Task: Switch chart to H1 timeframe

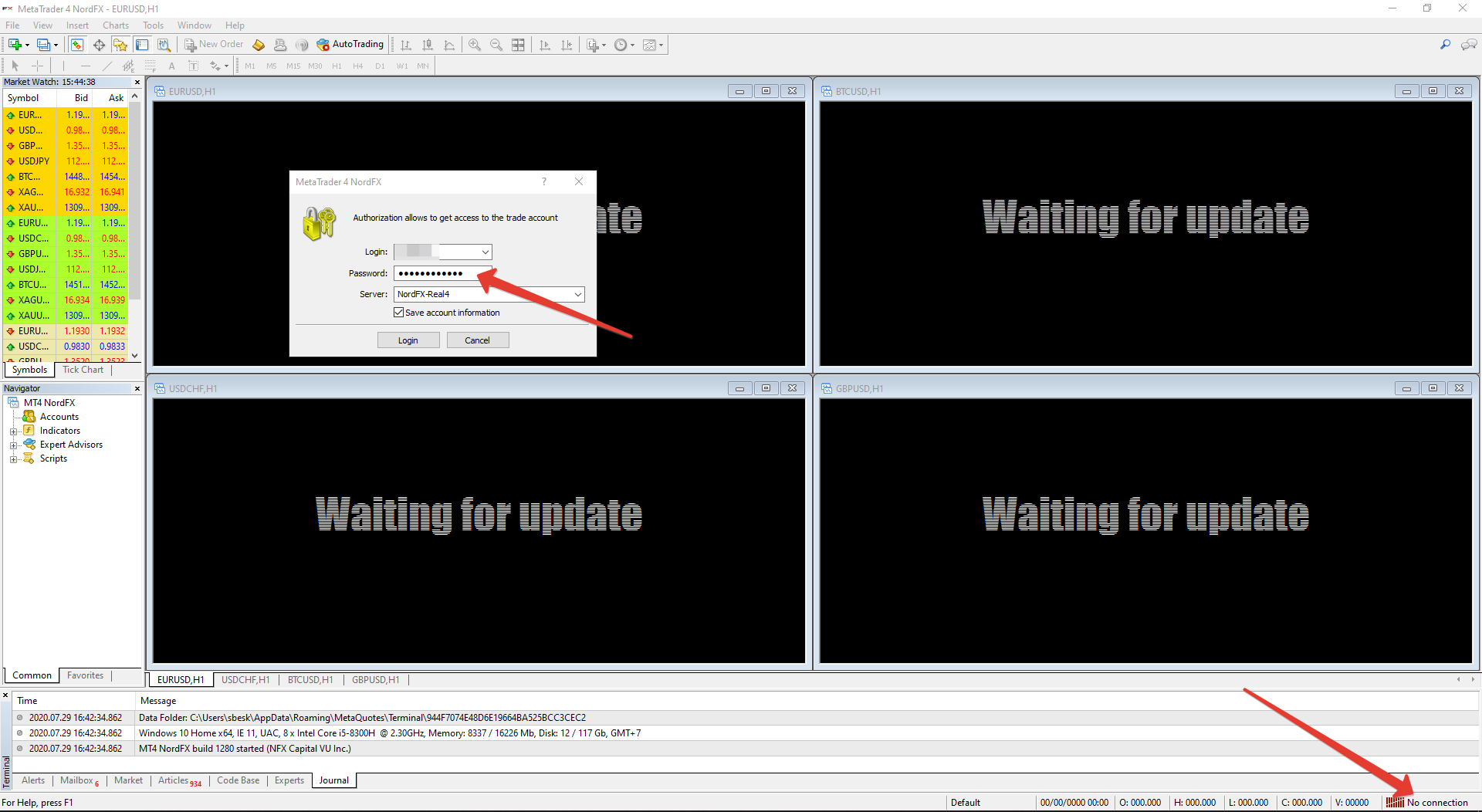Action: click(x=337, y=66)
